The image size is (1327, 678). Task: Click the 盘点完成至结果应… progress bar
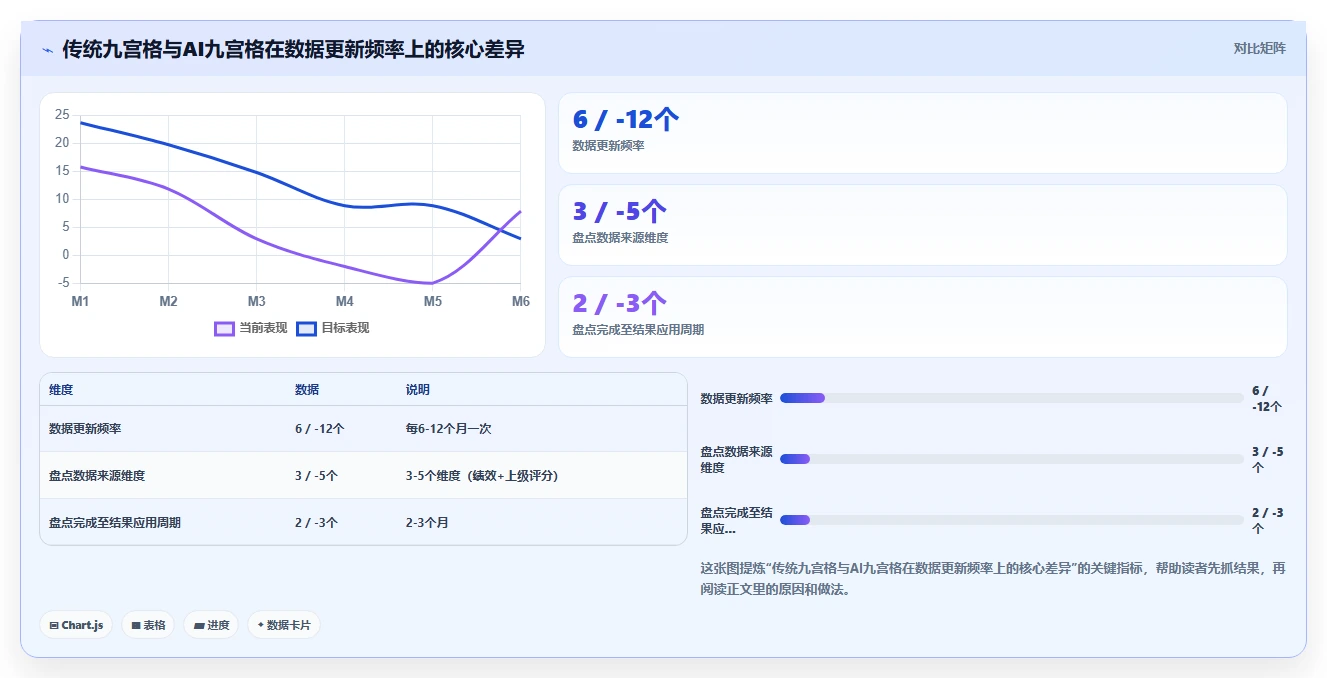pos(1011,520)
